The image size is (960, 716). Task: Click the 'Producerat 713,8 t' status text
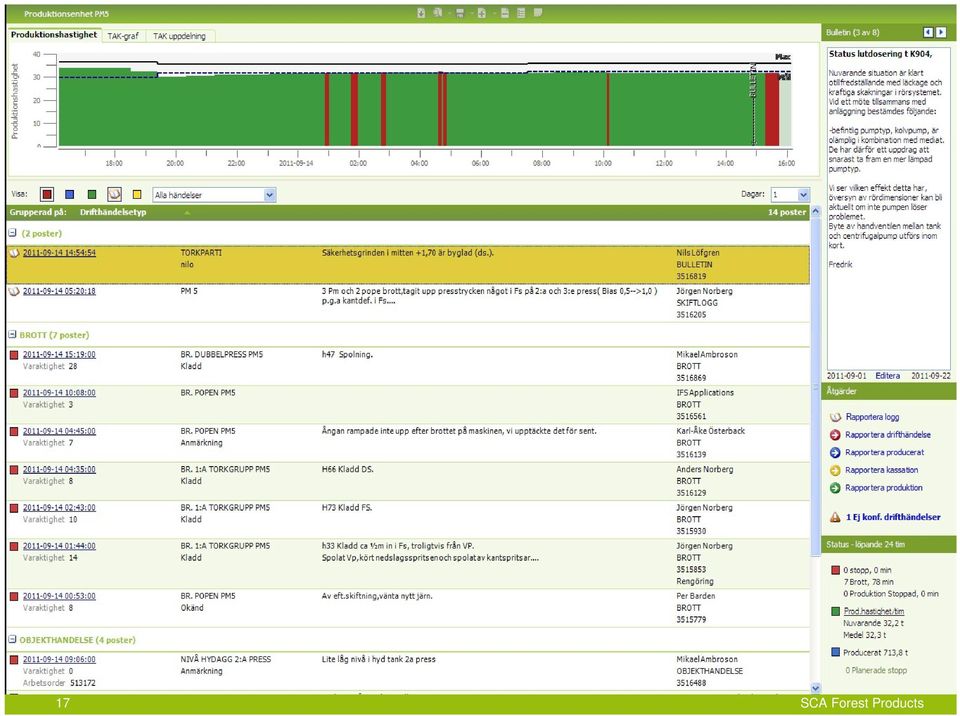pos(876,653)
